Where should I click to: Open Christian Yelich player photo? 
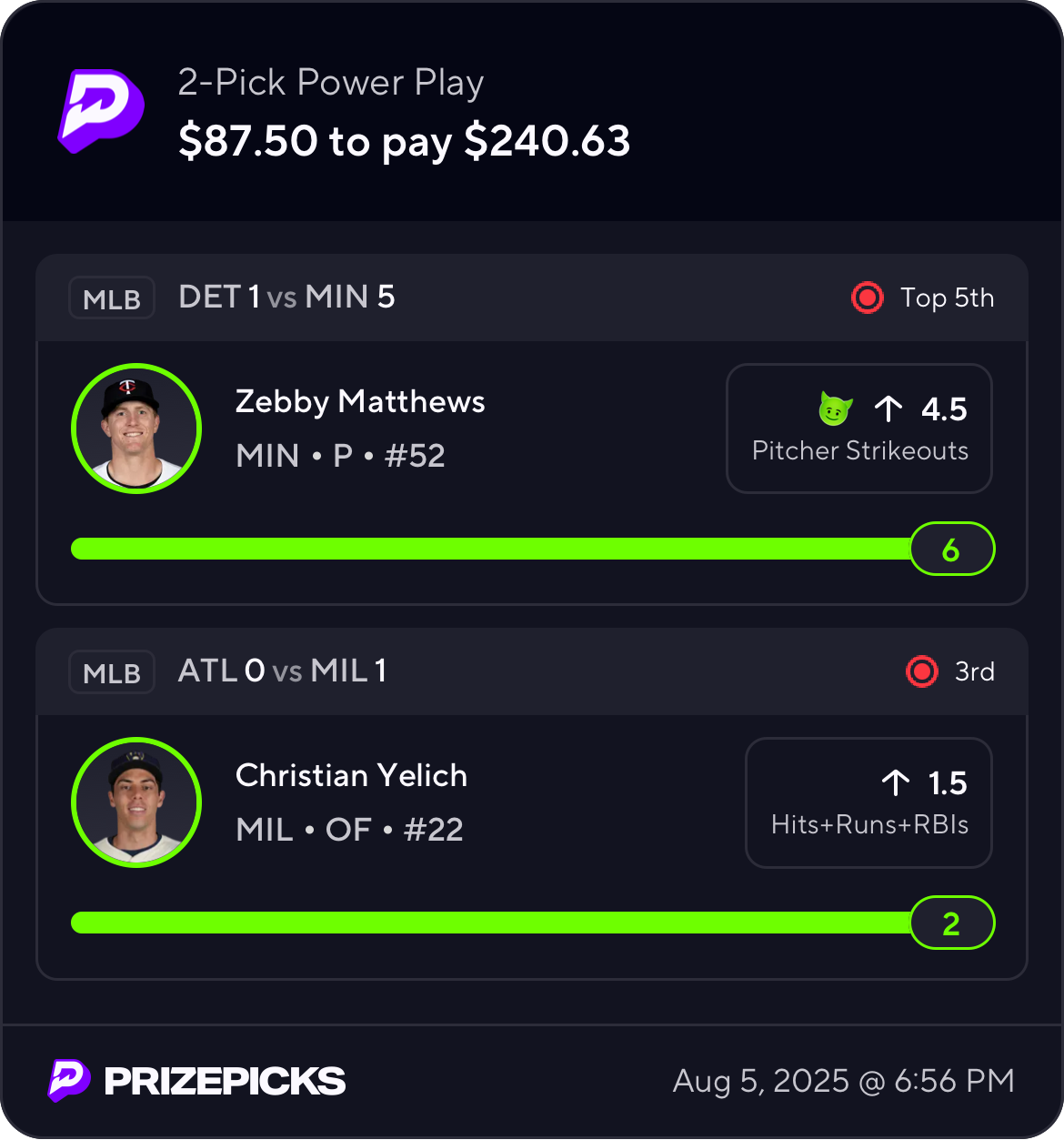click(136, 802)
